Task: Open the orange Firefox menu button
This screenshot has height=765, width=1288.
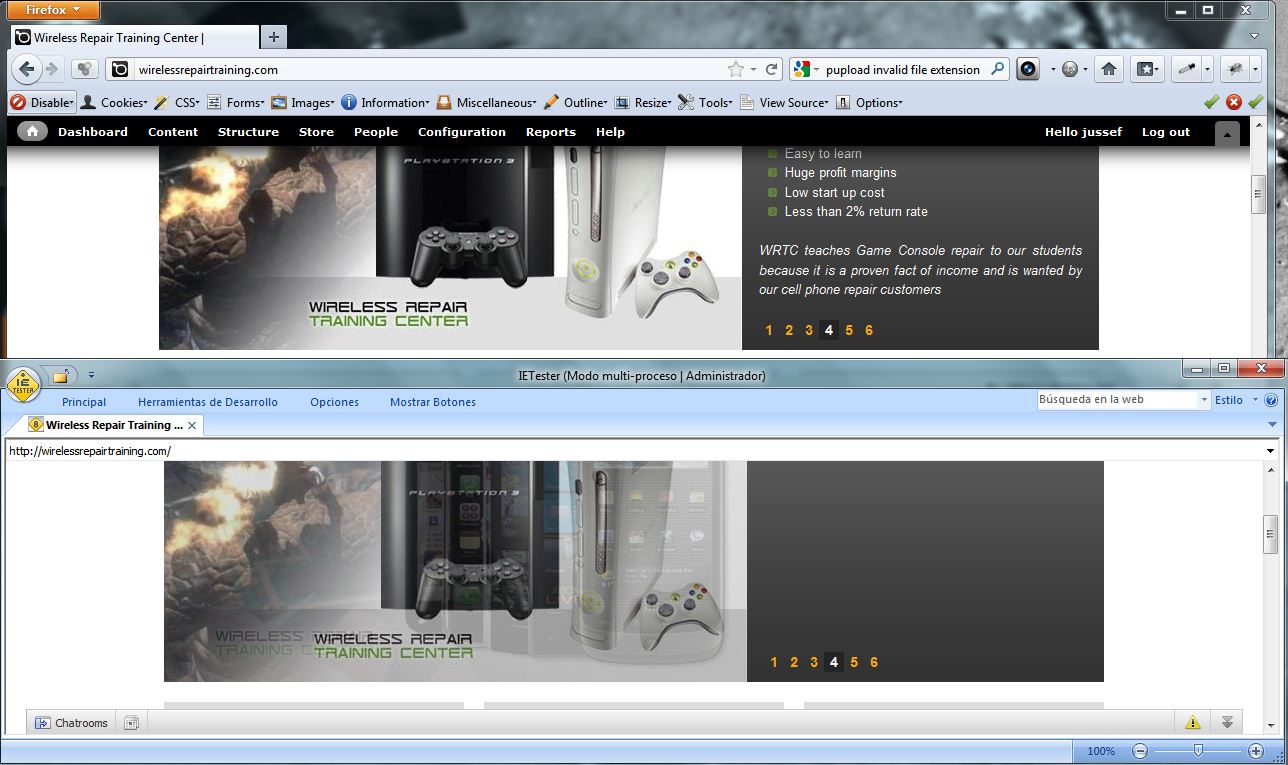Action: point(54,10)
